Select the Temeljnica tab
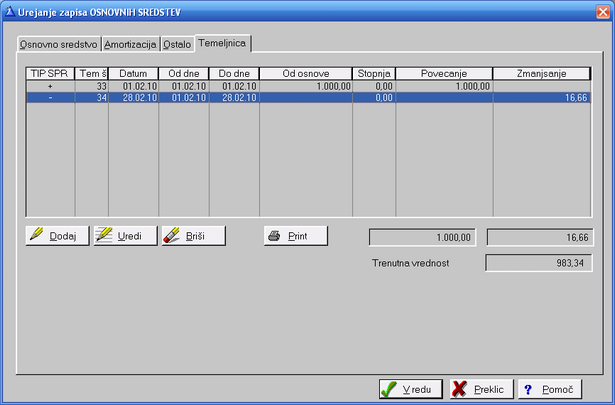Viewport: 615px width, 405px height. 222,43
